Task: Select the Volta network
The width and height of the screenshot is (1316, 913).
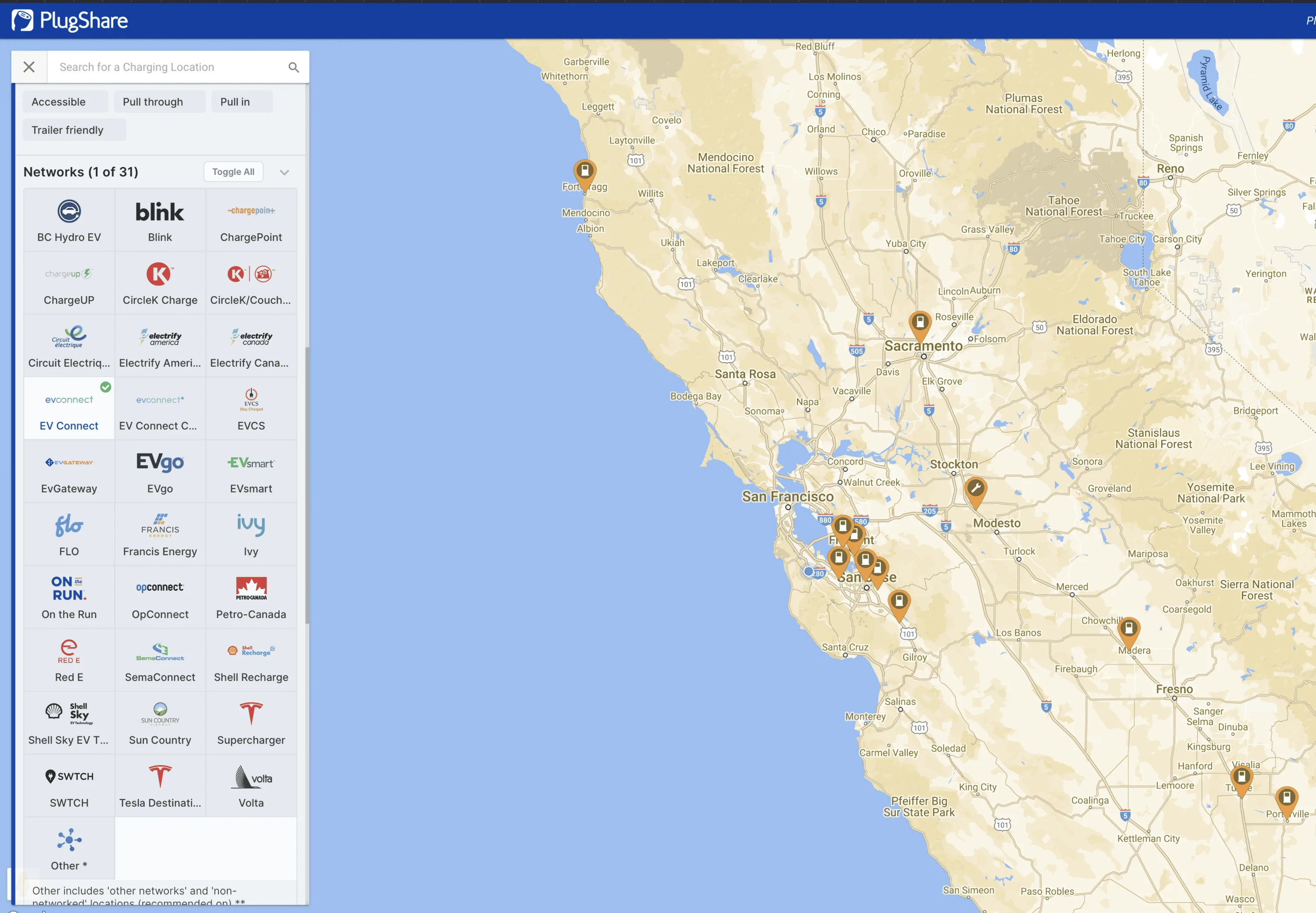Action: pos(251,786)
